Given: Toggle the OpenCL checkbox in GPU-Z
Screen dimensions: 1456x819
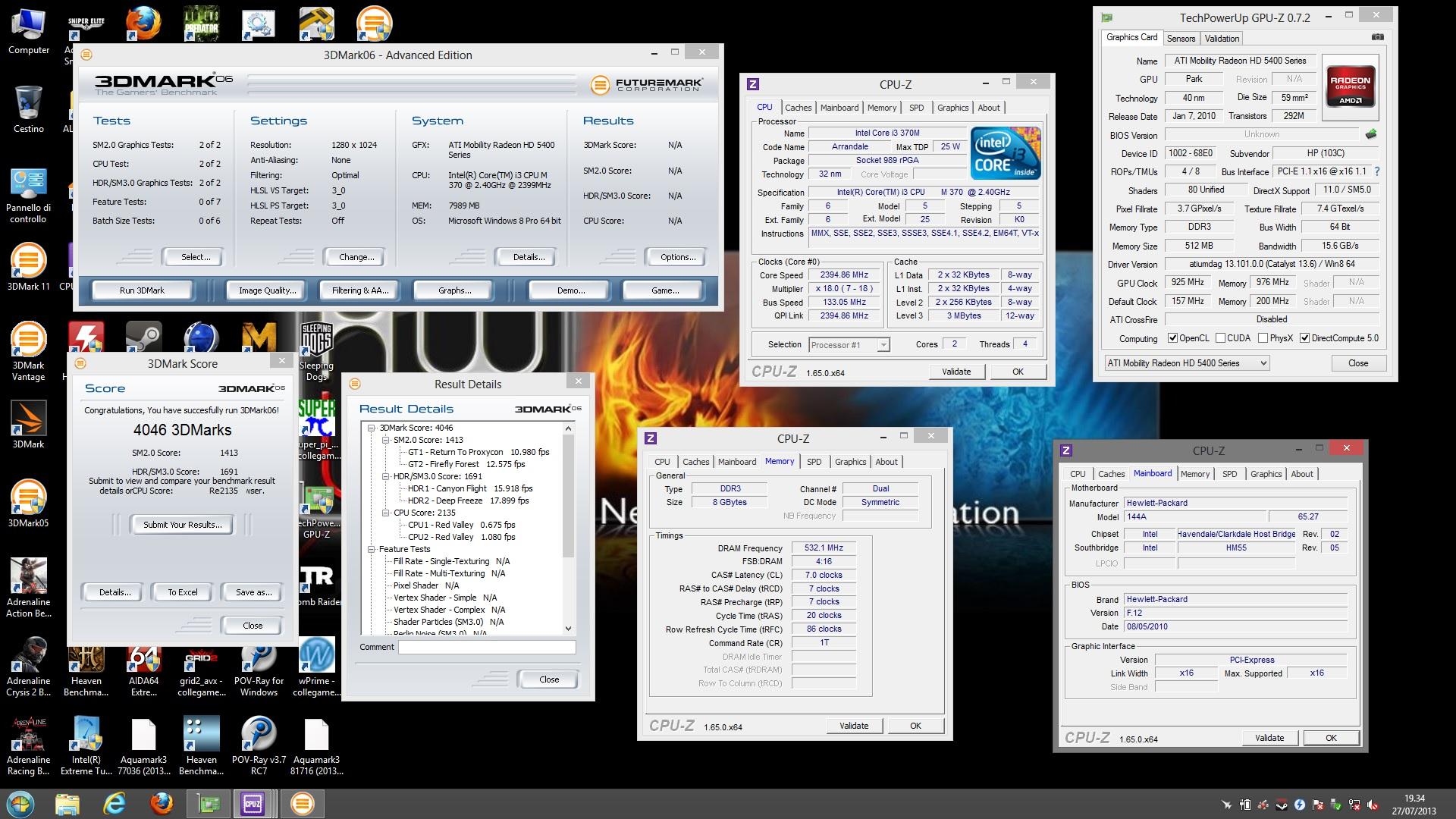Looking at the screenshot, I should 1172,338.
